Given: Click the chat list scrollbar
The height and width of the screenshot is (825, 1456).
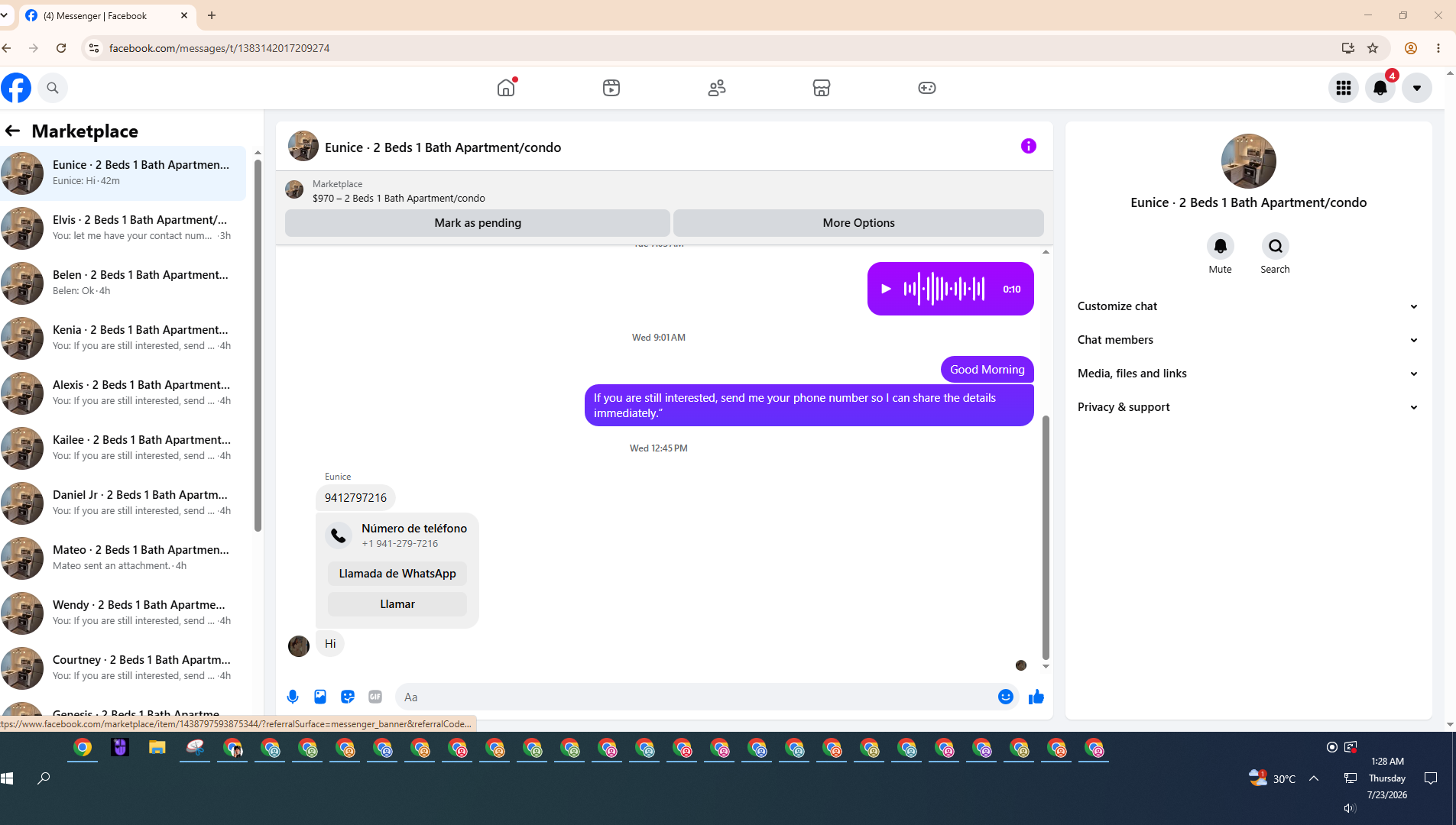Looking at the screenshot, I should tap(258, 345).
